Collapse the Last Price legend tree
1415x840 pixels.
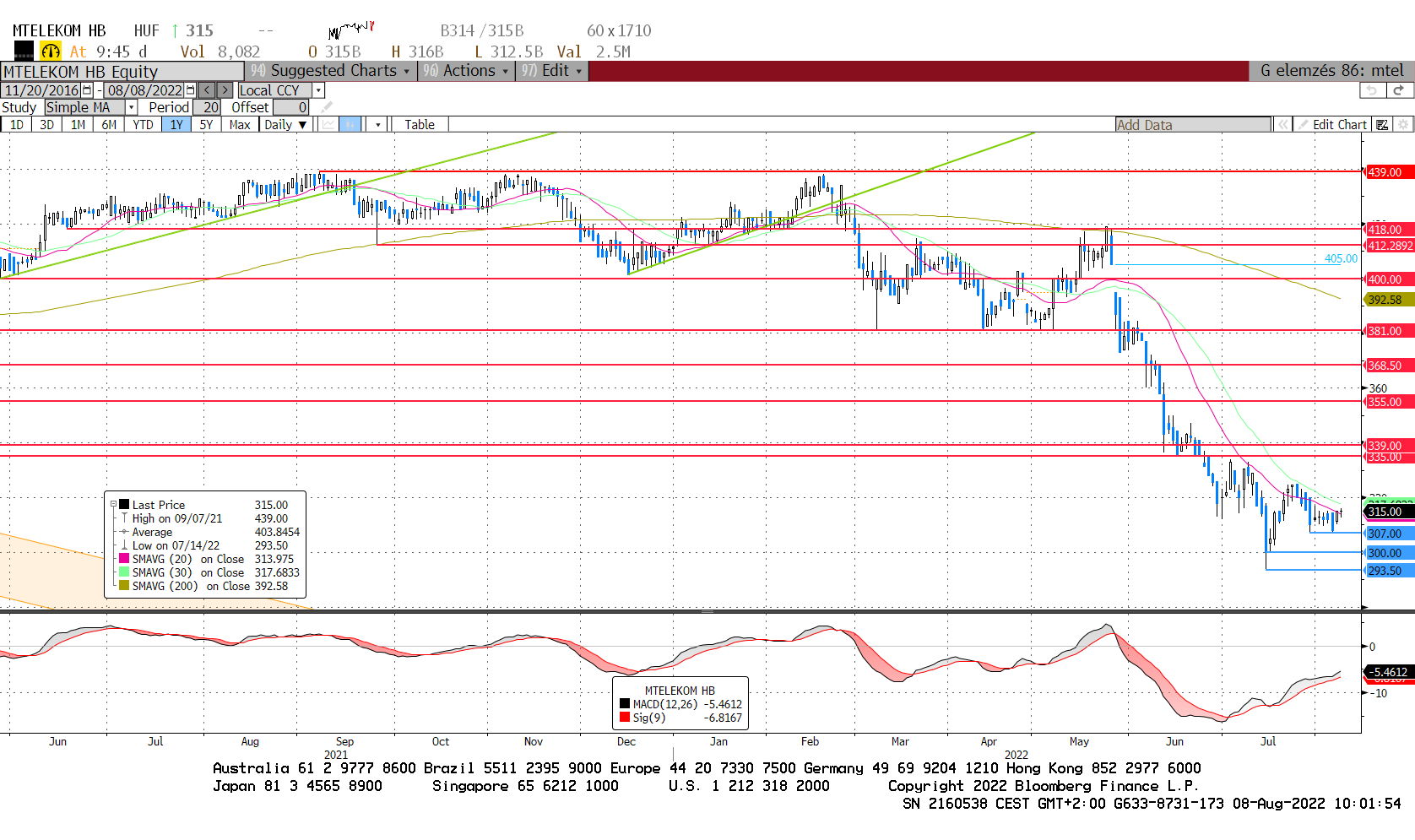pos(113,504)
